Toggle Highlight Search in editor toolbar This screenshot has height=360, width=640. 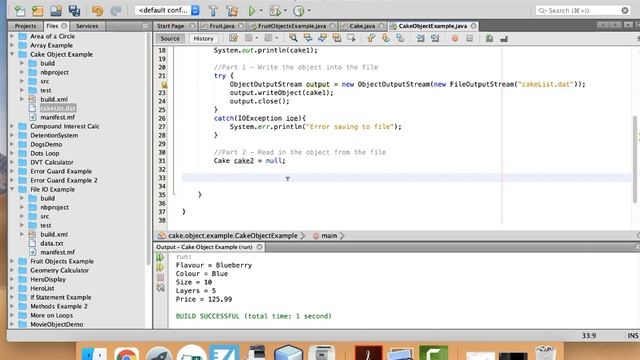coord(337,38)
